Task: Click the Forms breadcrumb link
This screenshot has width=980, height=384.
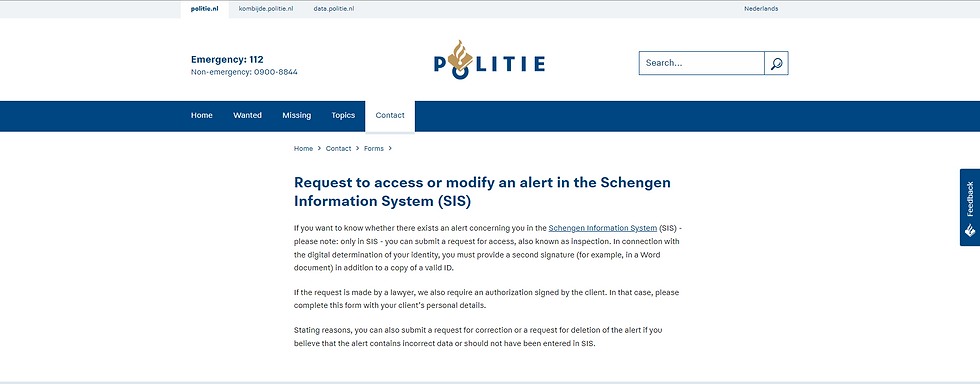Action: 374,149
